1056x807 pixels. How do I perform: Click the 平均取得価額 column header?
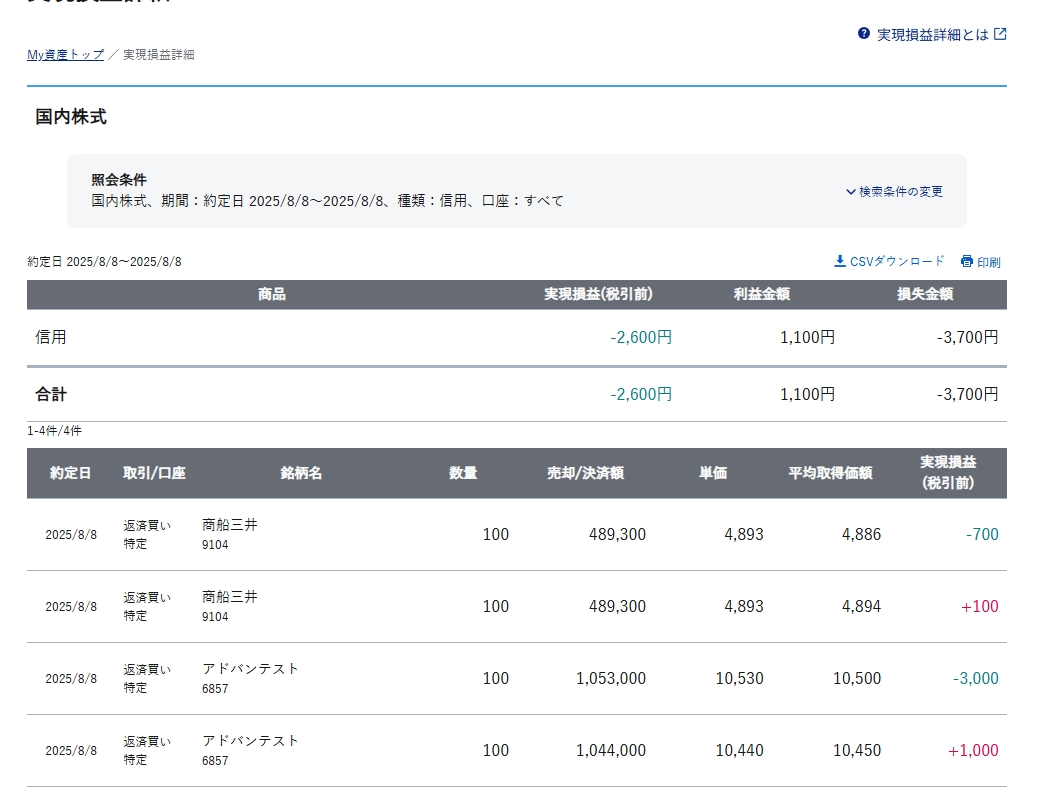tap(830, 473)
